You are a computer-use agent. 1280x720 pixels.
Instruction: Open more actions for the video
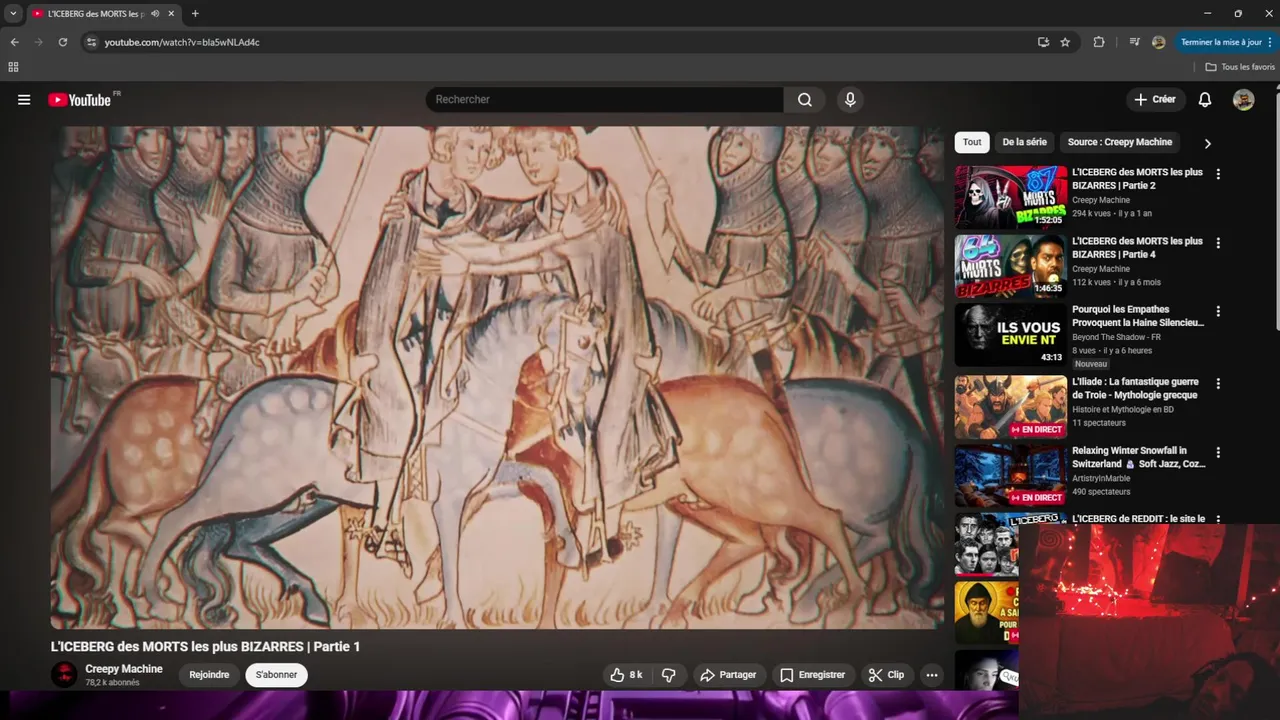point(932,675)
